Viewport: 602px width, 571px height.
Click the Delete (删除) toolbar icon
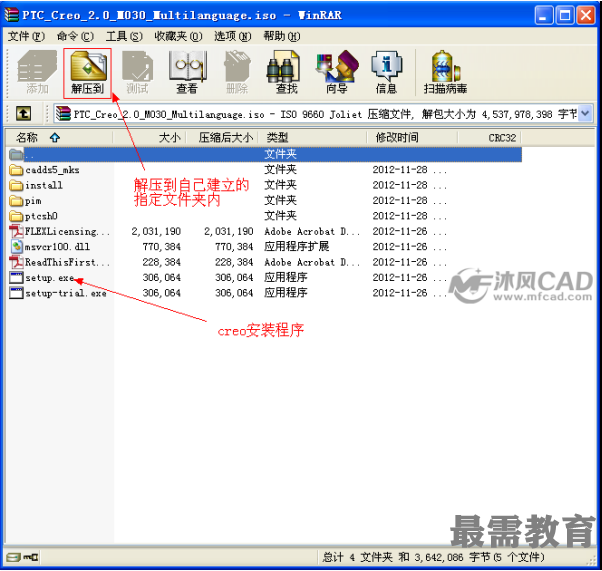click(237, 73)
